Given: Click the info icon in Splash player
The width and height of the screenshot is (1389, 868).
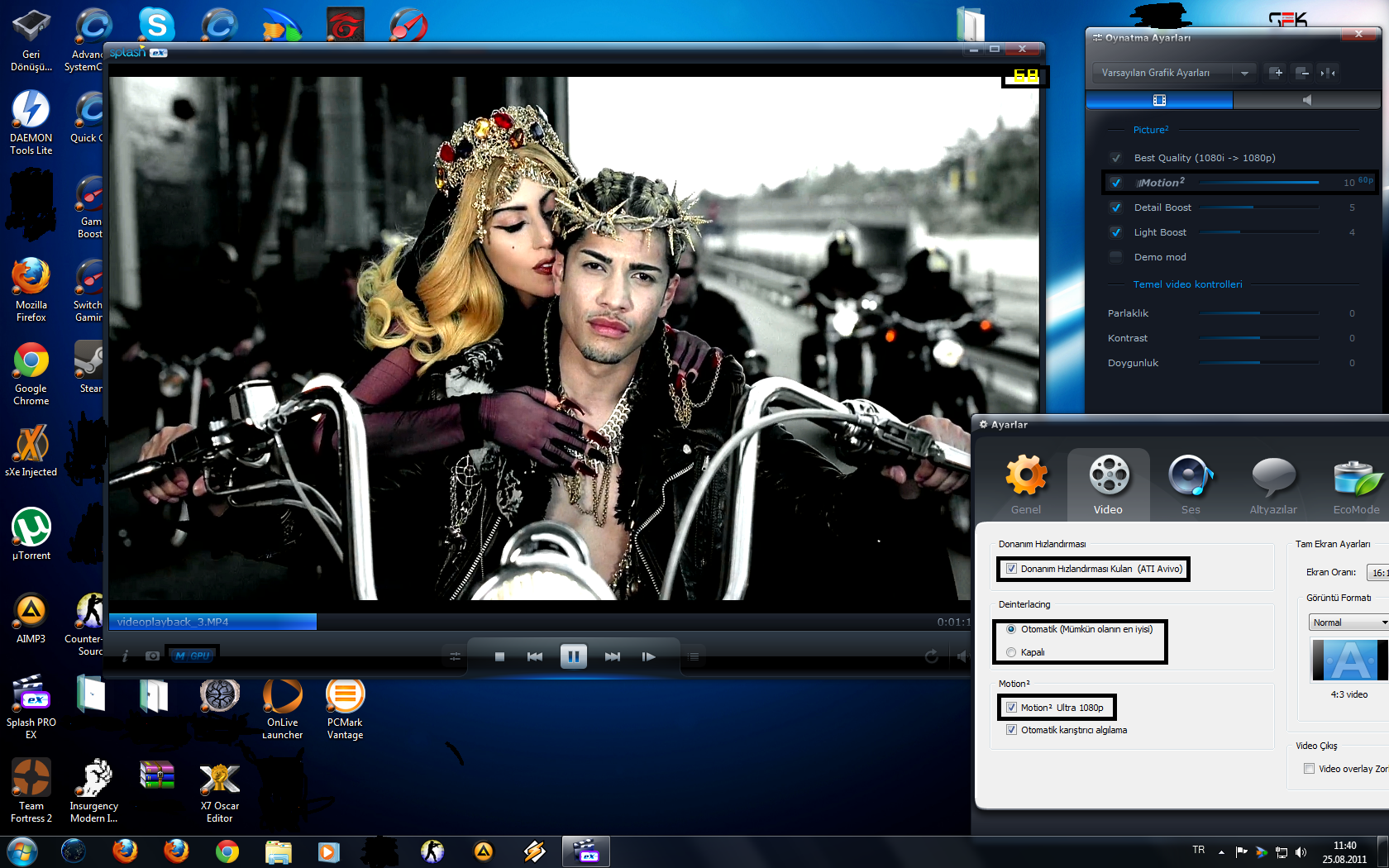Looking at the screenshot, I should 125,656.
